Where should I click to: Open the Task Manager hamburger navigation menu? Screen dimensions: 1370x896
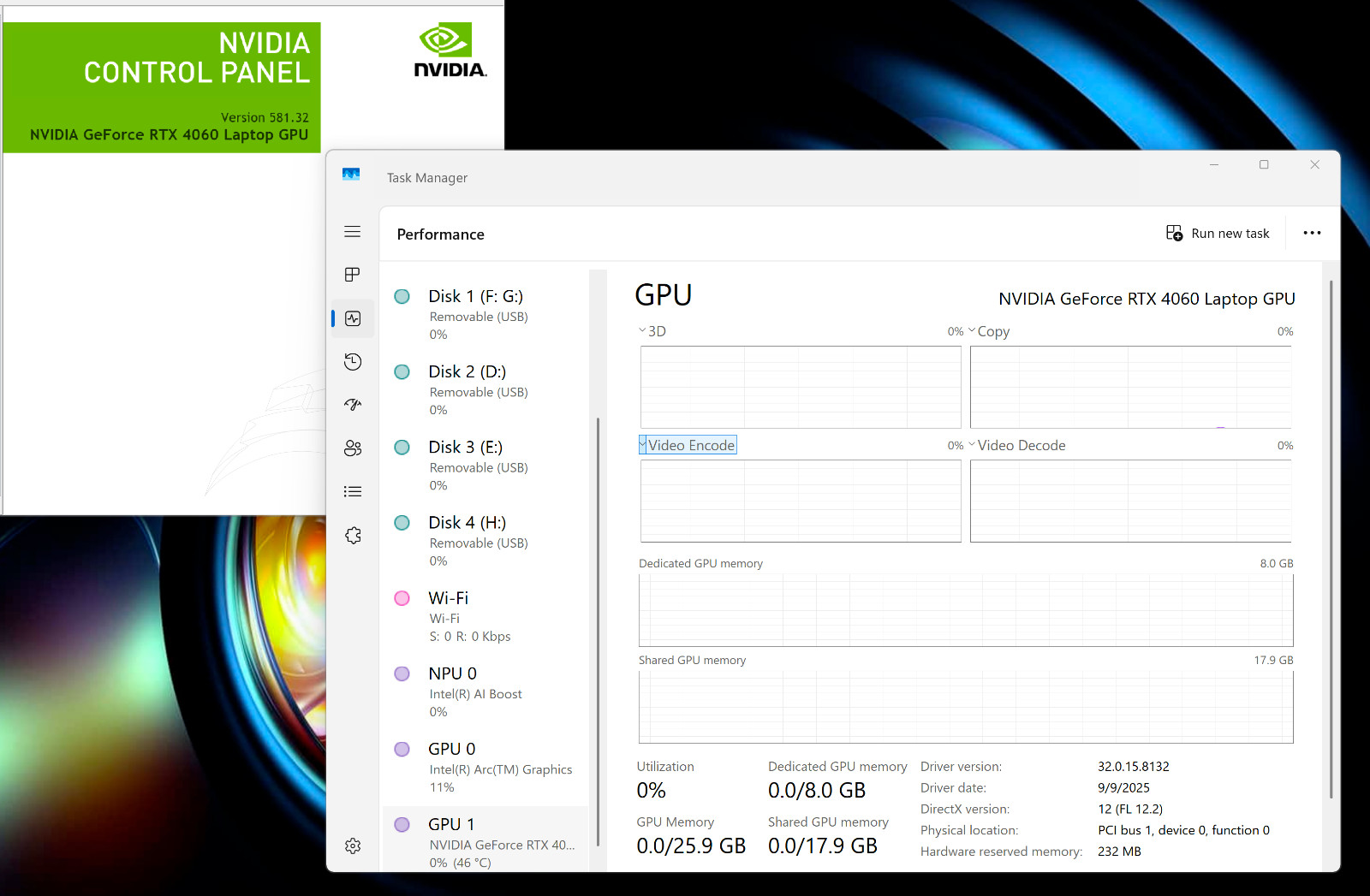(x=352, y=232)
